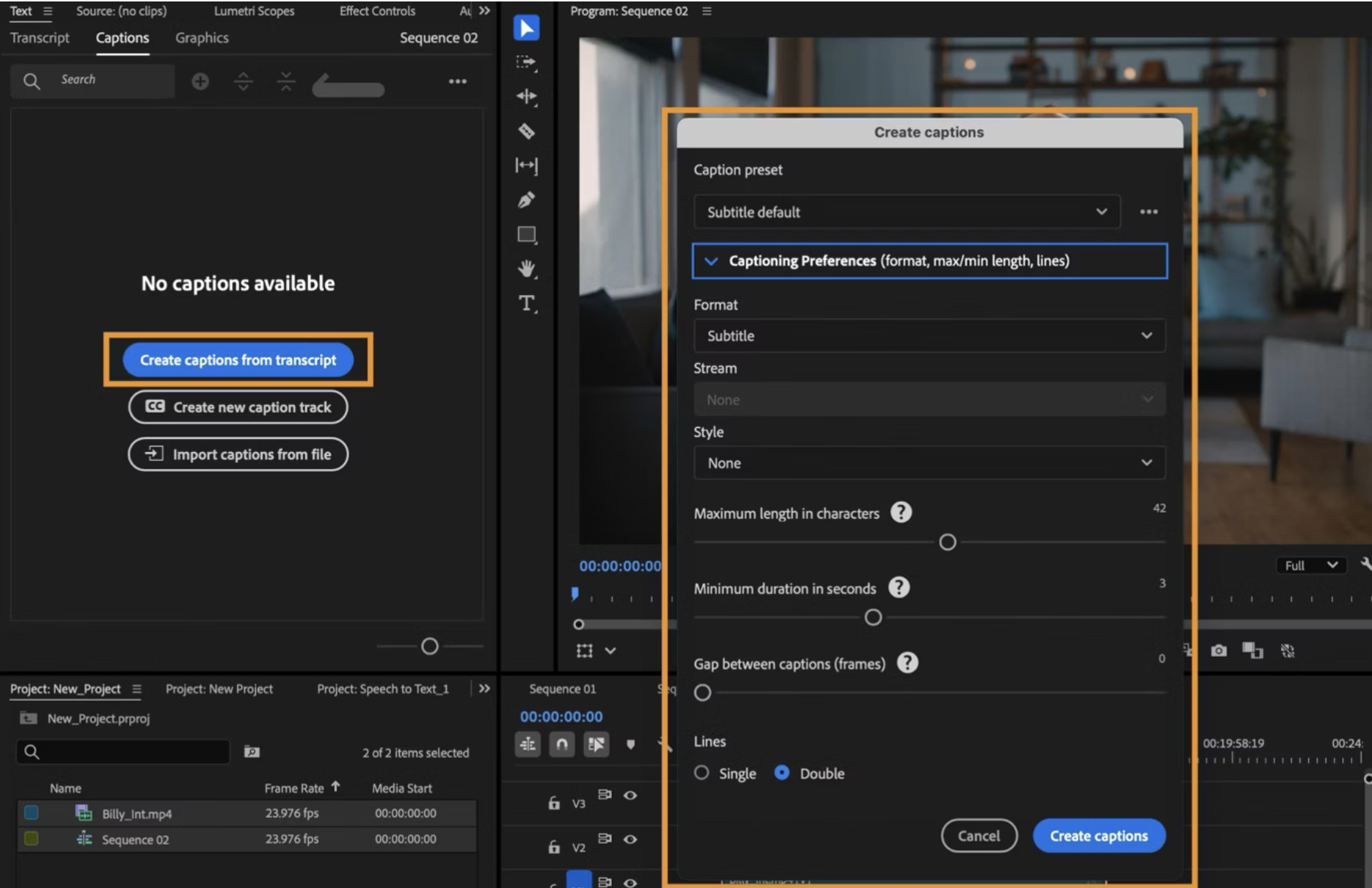
Task: Open help for Minimum duration in seconds
Action: (899, 587)
